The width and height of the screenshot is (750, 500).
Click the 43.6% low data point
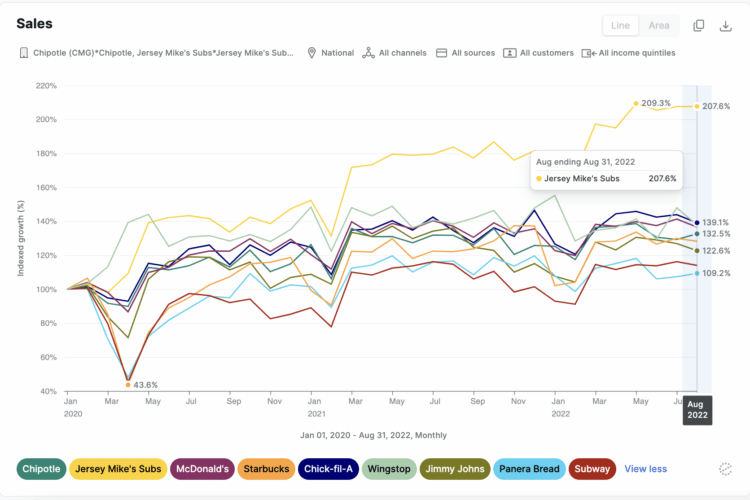pyautogui.click(x=128, y=385)
